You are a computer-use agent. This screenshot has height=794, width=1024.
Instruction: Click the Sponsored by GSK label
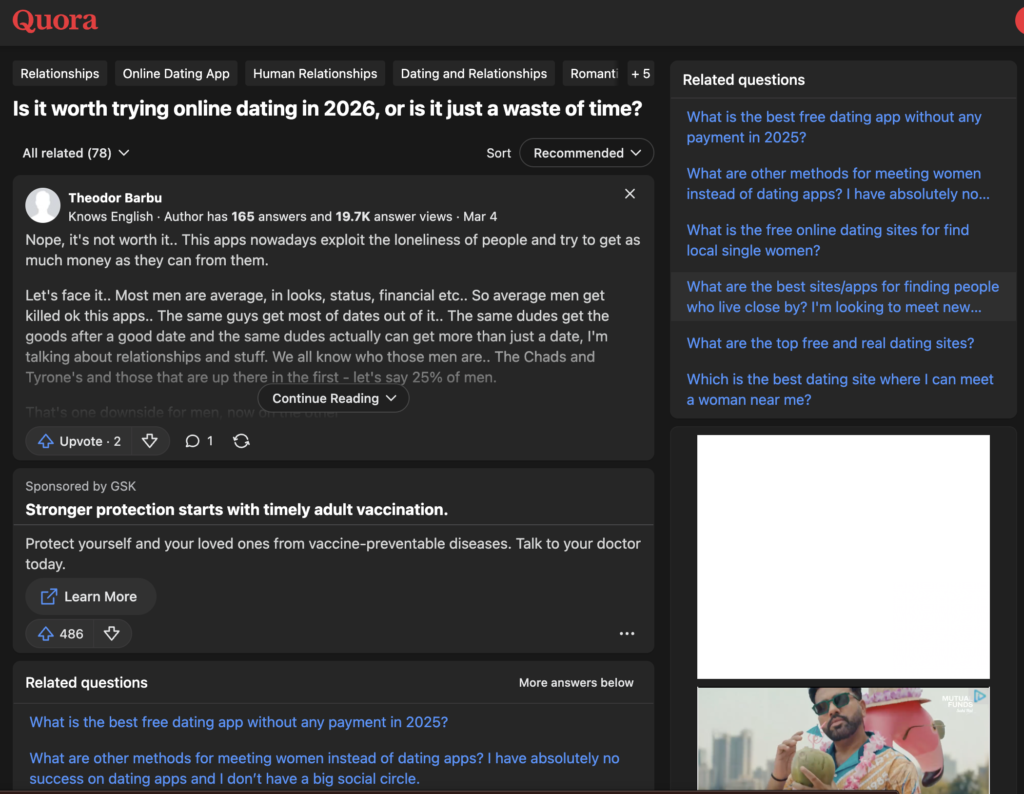(x=80, y=486)
